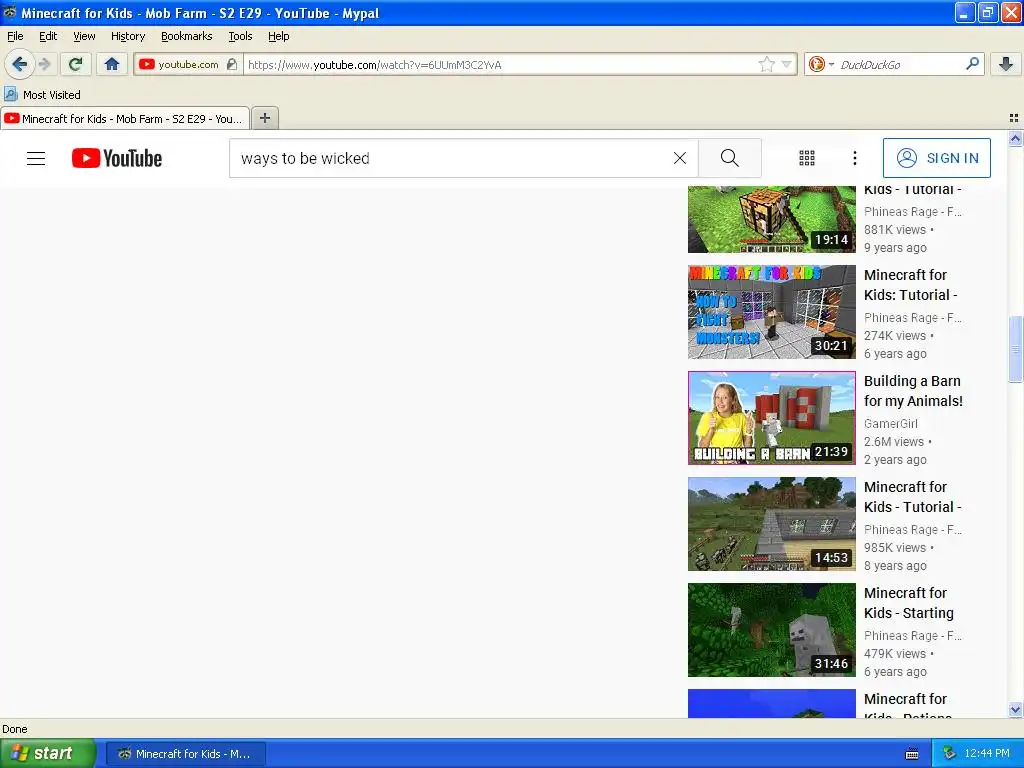Click the '2.6M views' text
Screen dimensions: 1024x768
[x=893, y=441]
